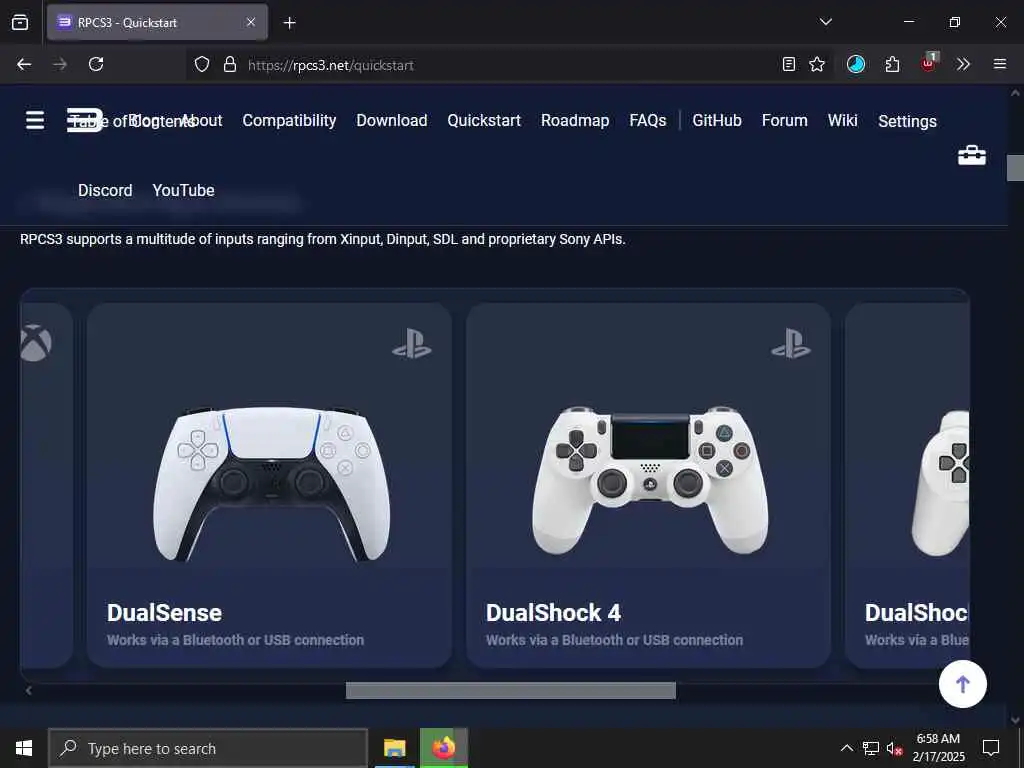Viewport: 1024px width, 768px height.
Task: Open the Firefox application menu
Action: (x=999, y=64)
